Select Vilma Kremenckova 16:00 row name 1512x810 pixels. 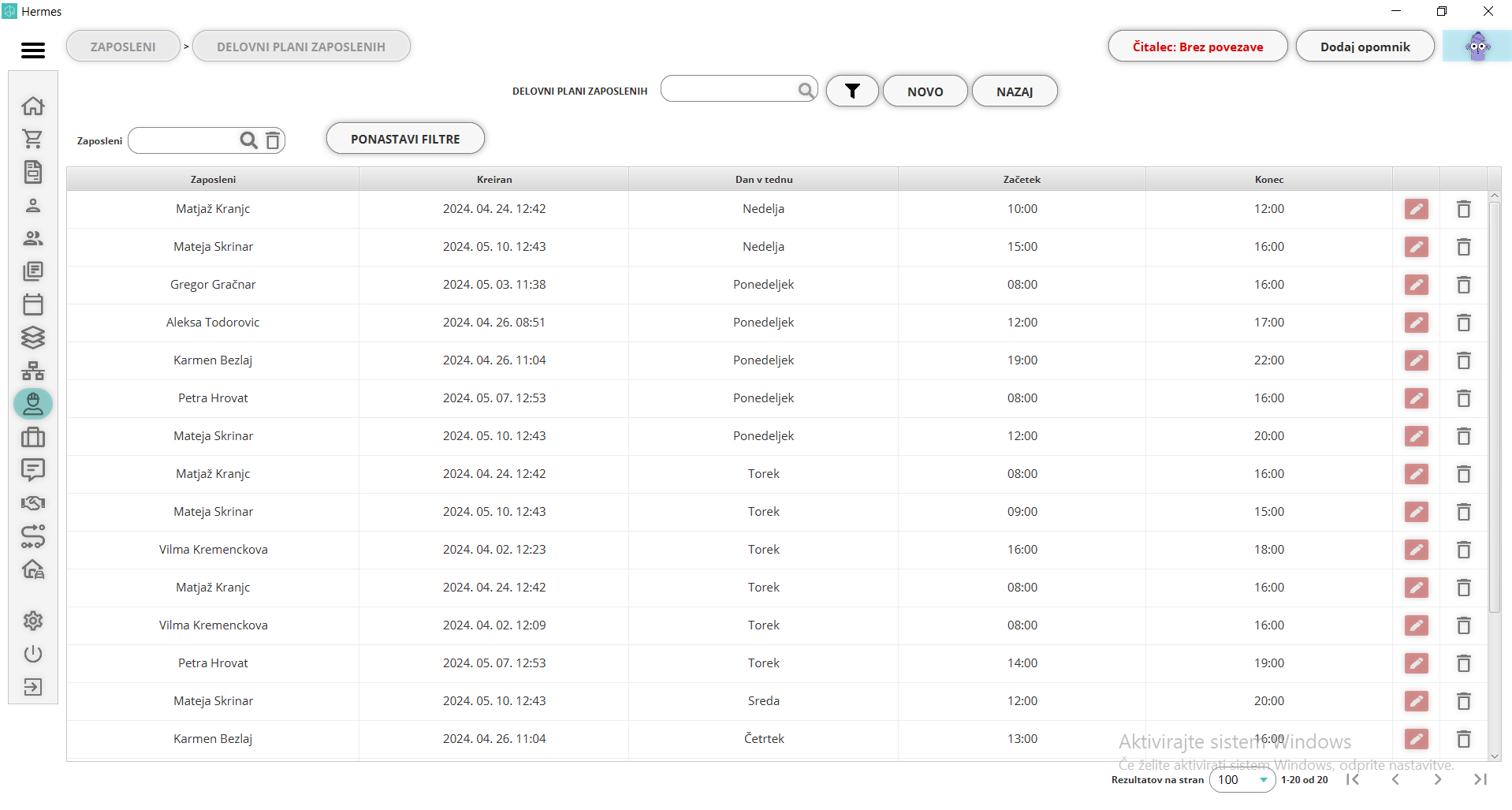(213, 550)
